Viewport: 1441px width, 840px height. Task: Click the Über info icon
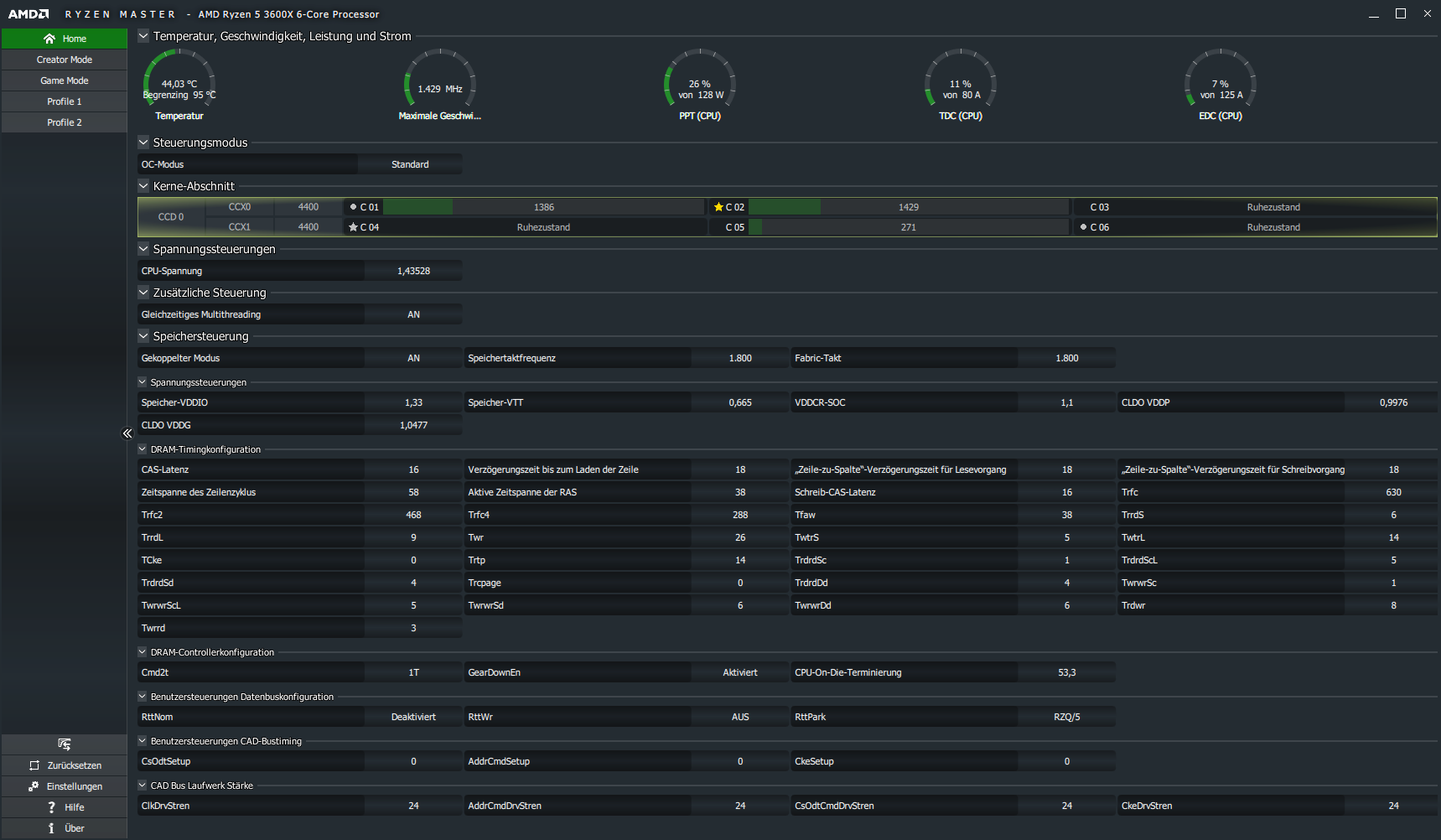click(x=51, y=828)
